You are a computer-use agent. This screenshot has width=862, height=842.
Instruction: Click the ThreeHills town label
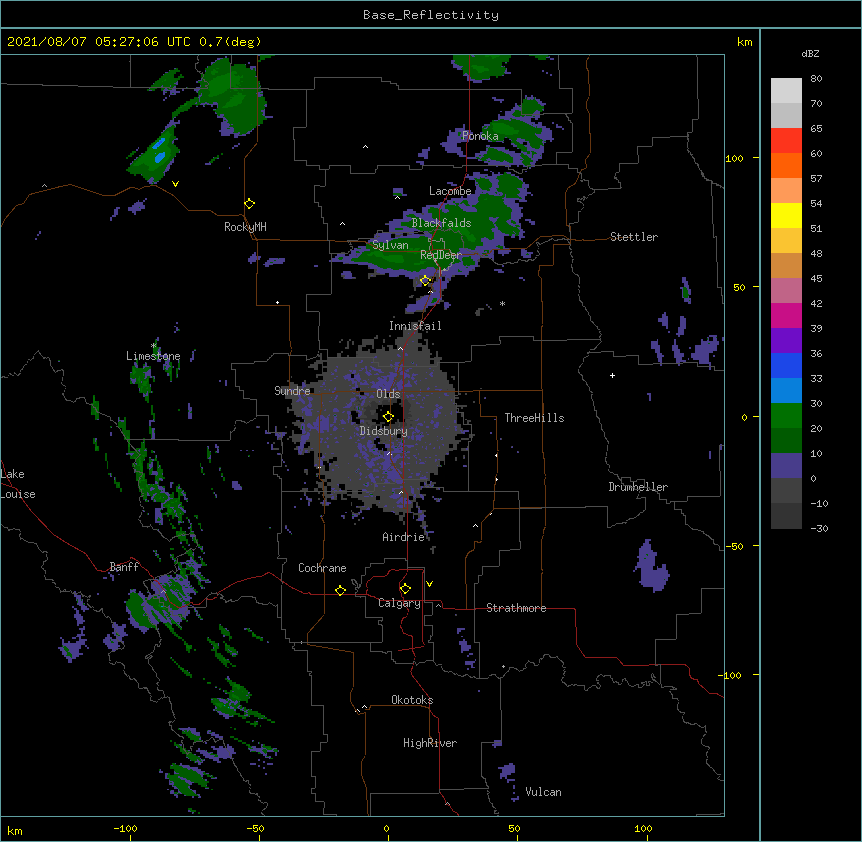tap(534, 418)
